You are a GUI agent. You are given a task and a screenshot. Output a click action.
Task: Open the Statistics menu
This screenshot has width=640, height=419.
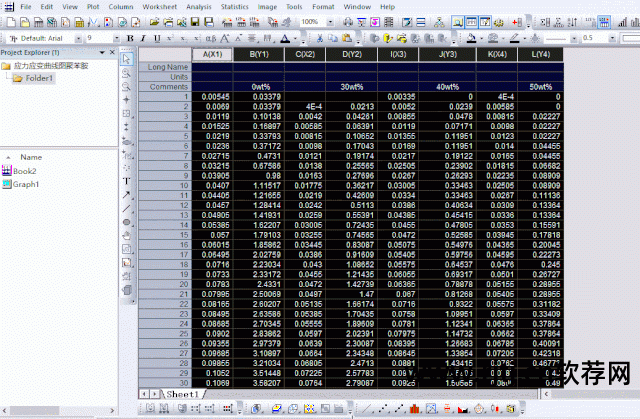tap(235, 7)
